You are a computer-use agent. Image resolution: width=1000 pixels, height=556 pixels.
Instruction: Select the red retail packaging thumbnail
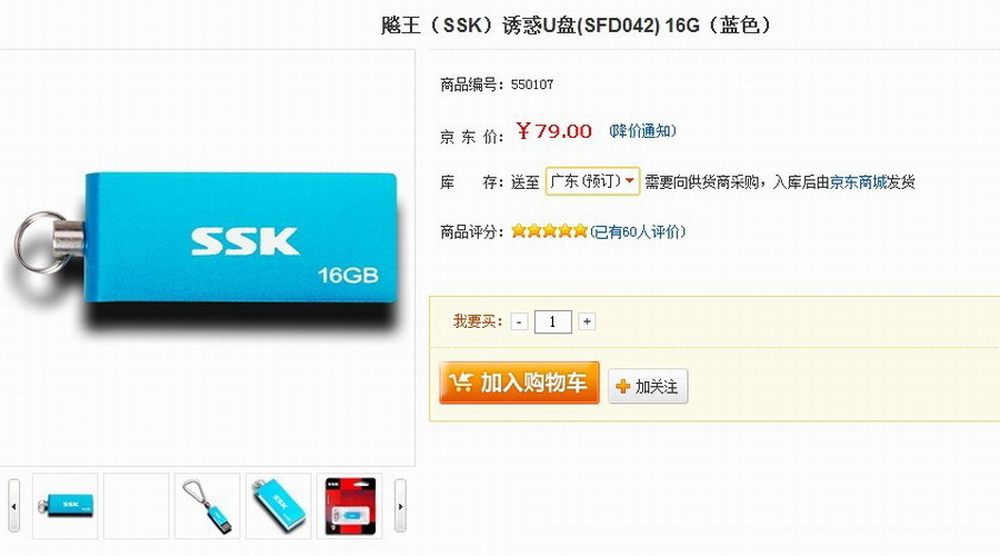[x=349, y=506]
